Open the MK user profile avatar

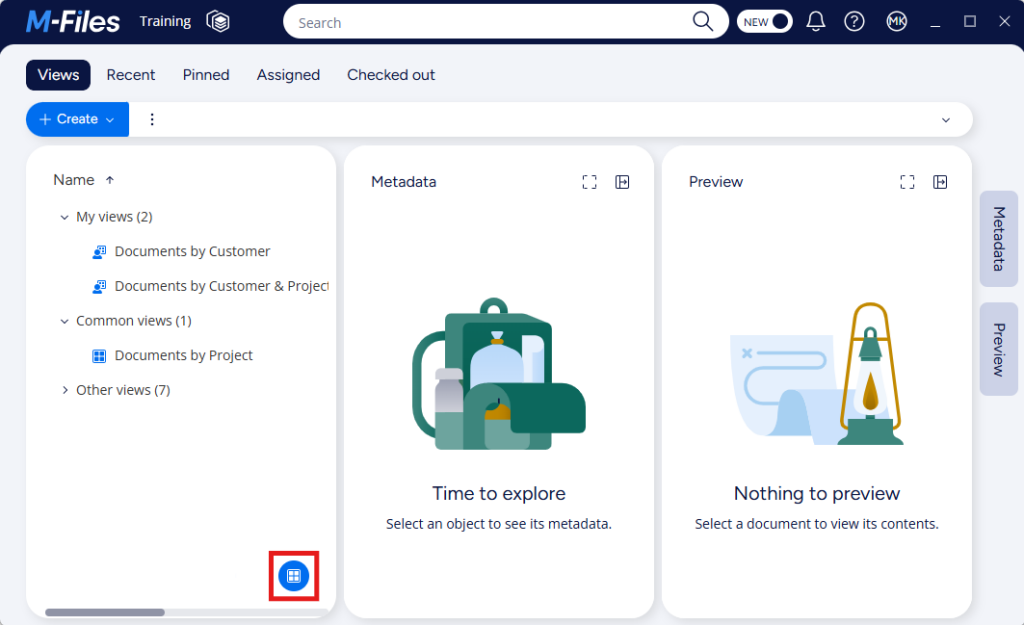coord(896,21)
